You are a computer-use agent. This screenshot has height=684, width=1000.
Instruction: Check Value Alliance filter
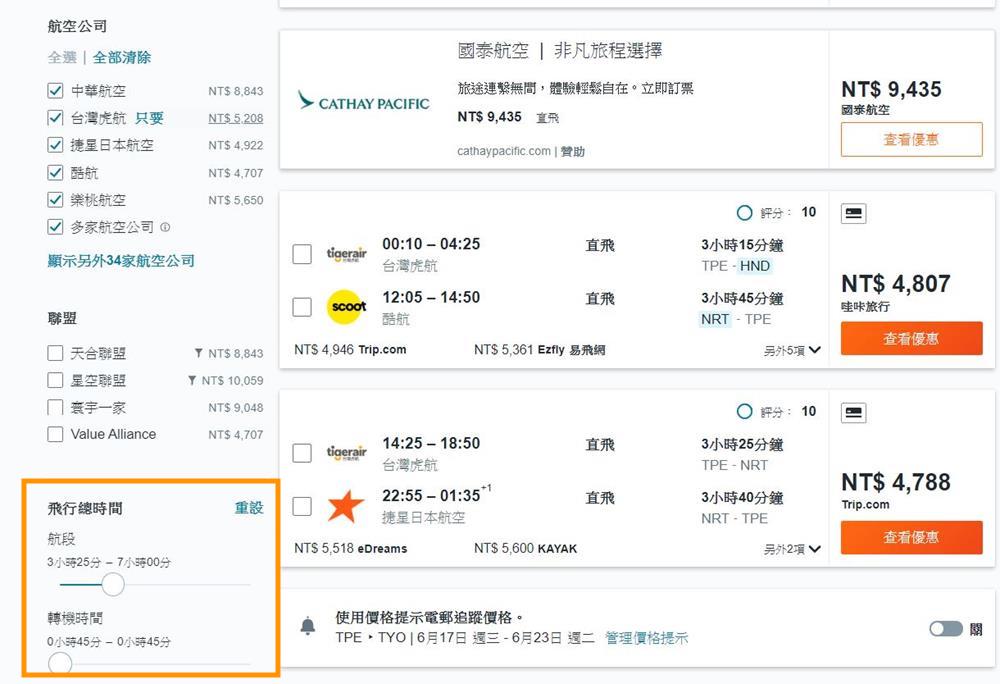point(55,434)
